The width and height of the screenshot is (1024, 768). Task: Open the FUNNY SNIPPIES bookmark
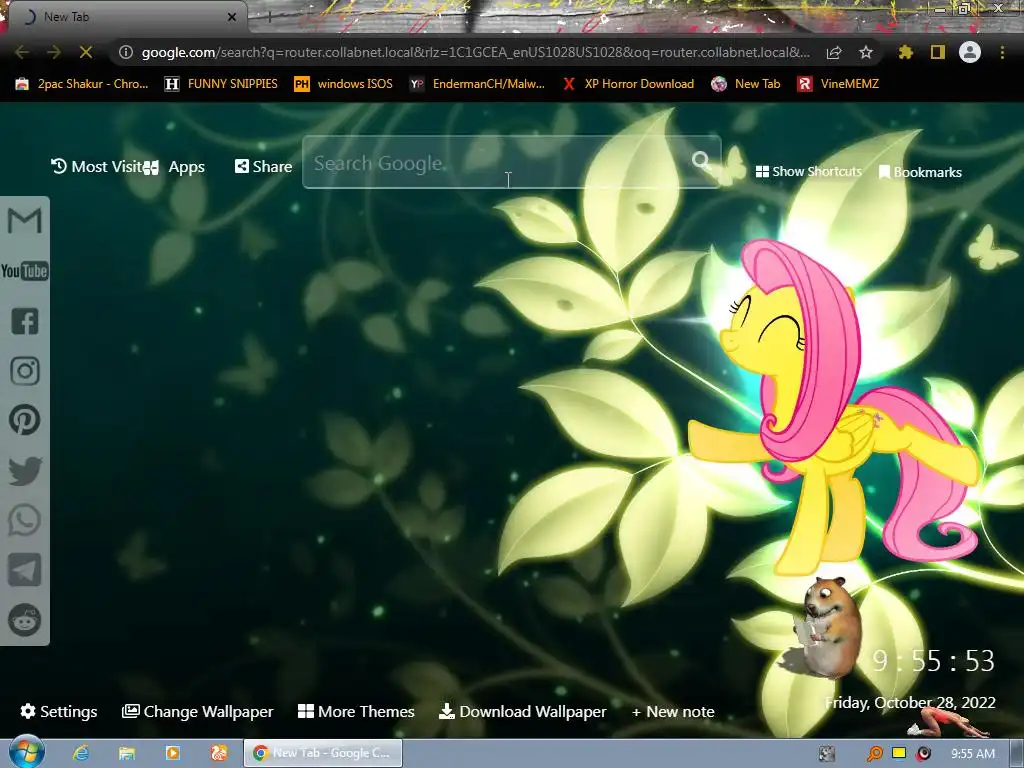221,84
